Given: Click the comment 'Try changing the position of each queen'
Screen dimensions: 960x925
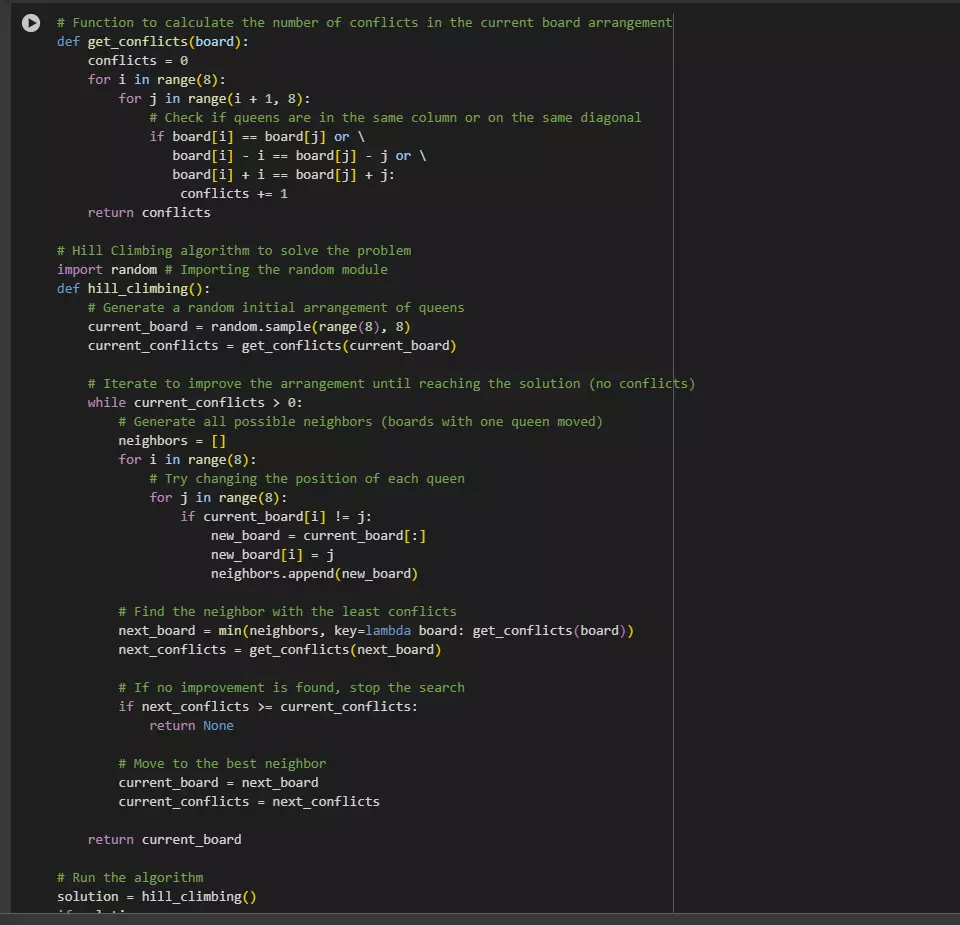Looking at the screenshot, I should pos(307,478).
